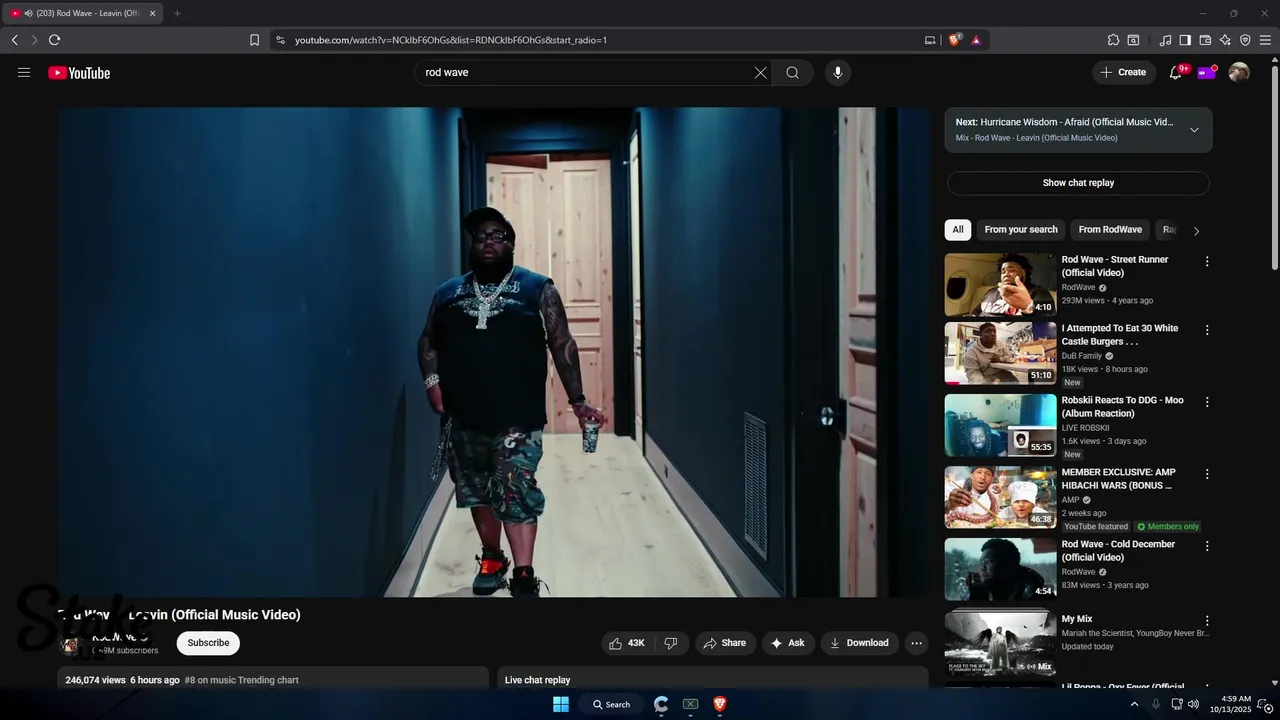Reload the page
The image size is (1280, 720).
[54, 40]
